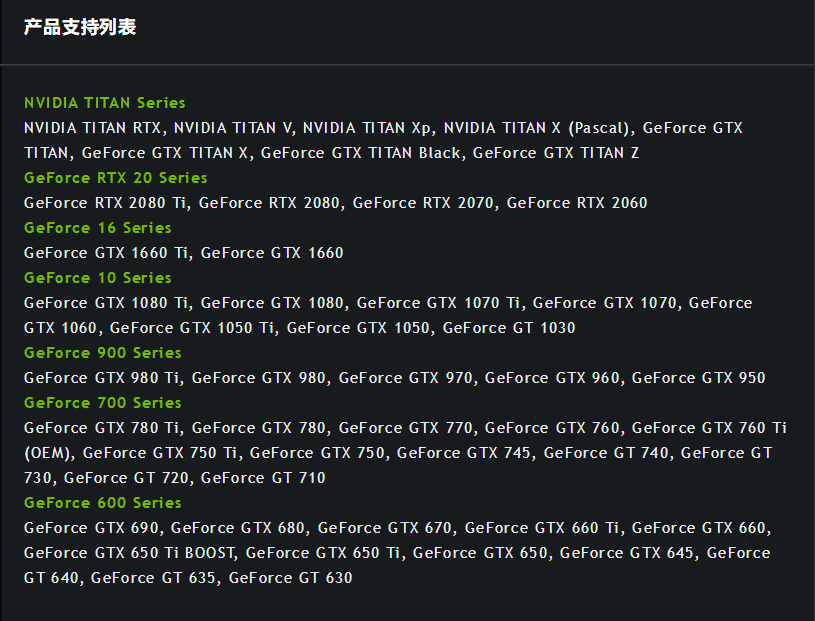Viewport: 815px width, 621px height.
Task: Click the GeForce GT 740 entry
Action: [x=606, y=453]
